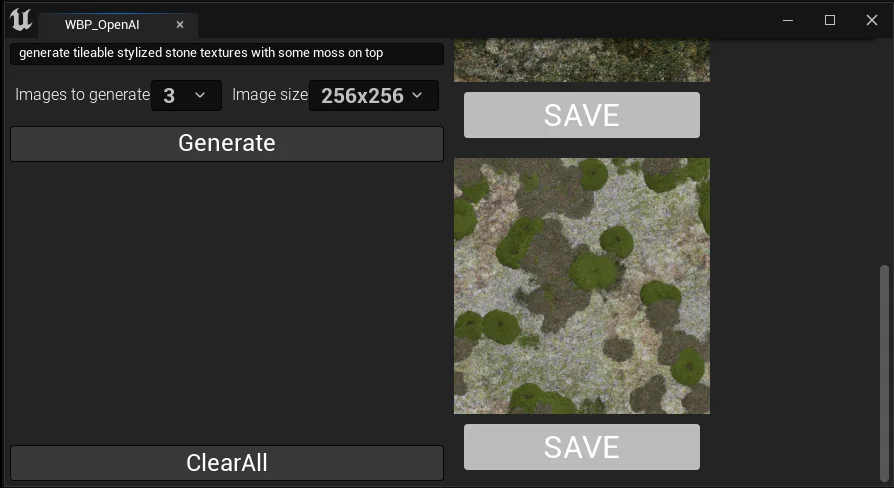Open the Image size 256x256 dropdown
This screenshot has height=488, width=894.
coord(374,95)
